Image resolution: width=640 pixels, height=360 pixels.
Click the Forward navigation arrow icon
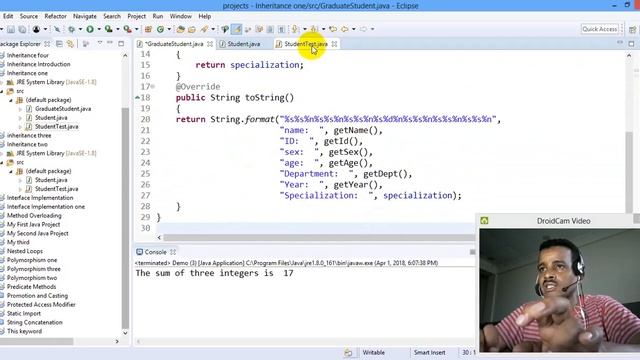pyautogui.click(x=363, y=29)
